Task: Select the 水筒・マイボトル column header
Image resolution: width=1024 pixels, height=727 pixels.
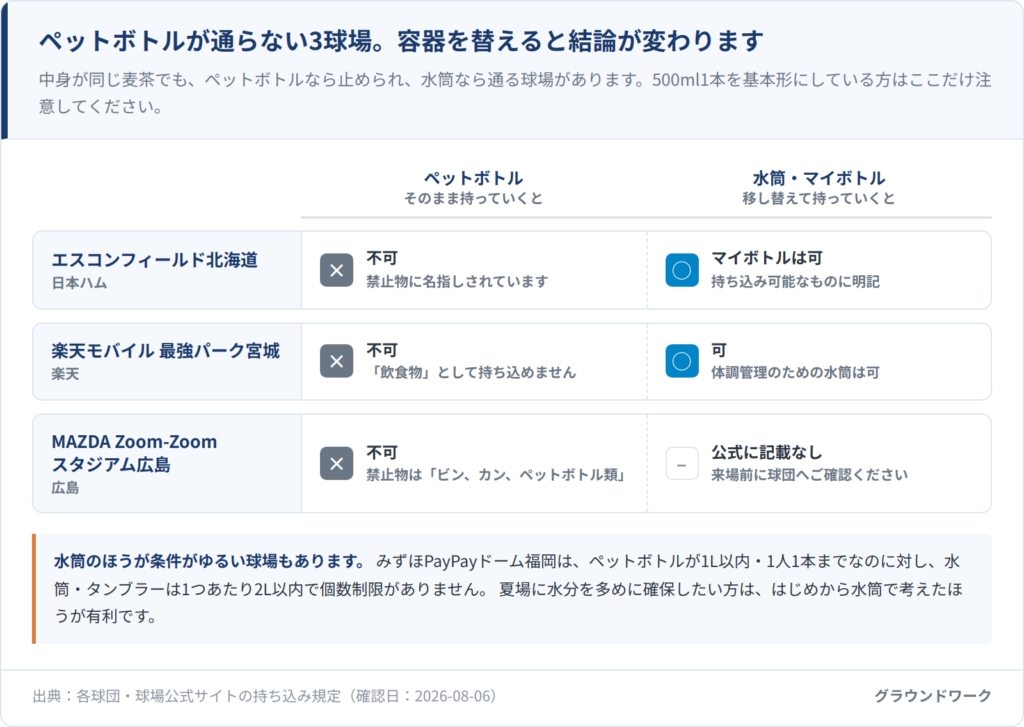Action: [x=819, y=178]
